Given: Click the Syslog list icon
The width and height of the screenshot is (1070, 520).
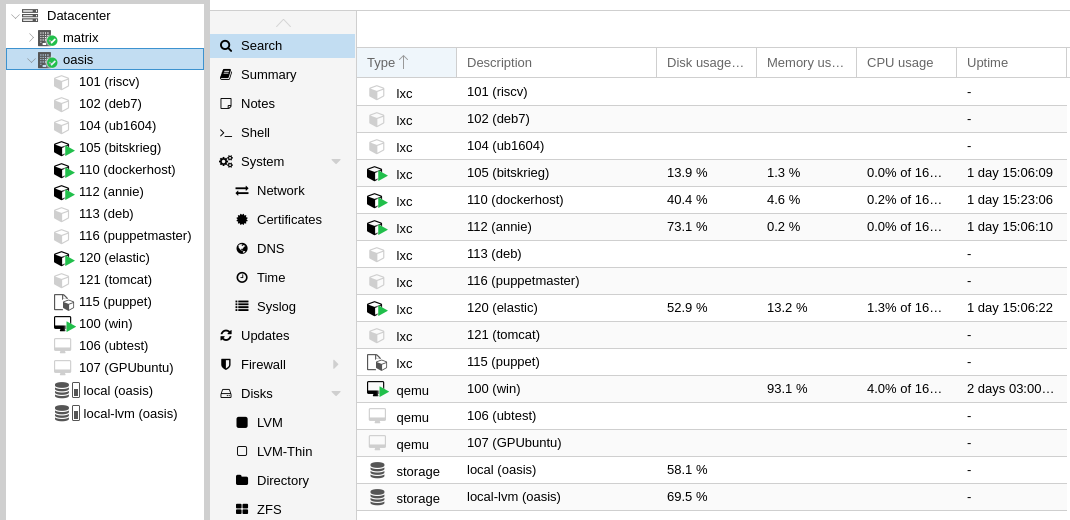Looking at the screenshot, I should [242, 306].
